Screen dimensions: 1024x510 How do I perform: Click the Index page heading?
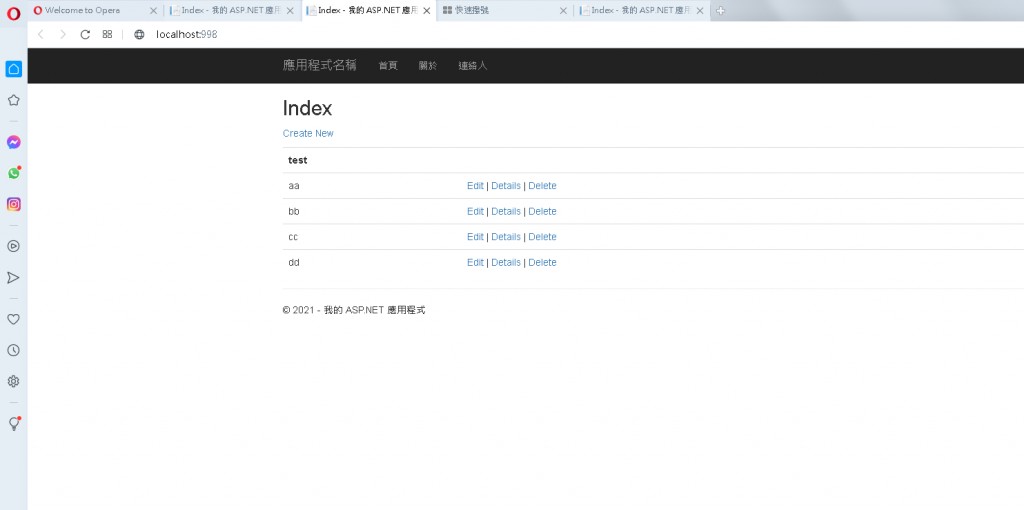[308, 108]
